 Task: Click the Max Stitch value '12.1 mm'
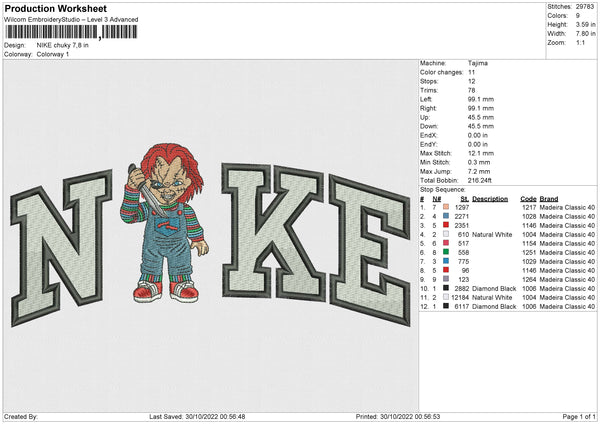[x=481, y=153]
